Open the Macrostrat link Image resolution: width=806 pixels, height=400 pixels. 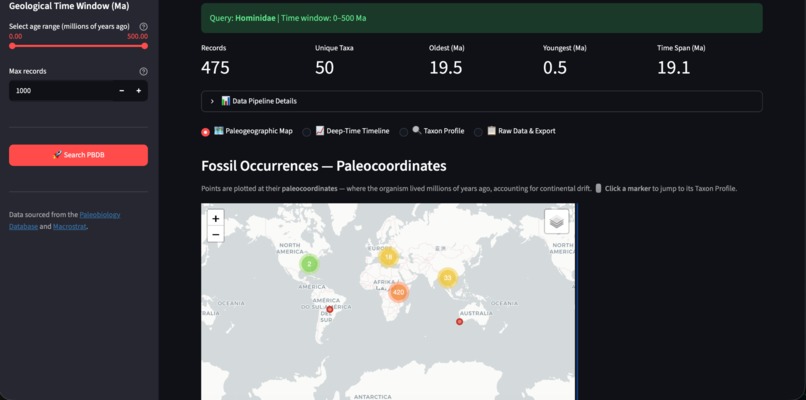coord(69,226)
